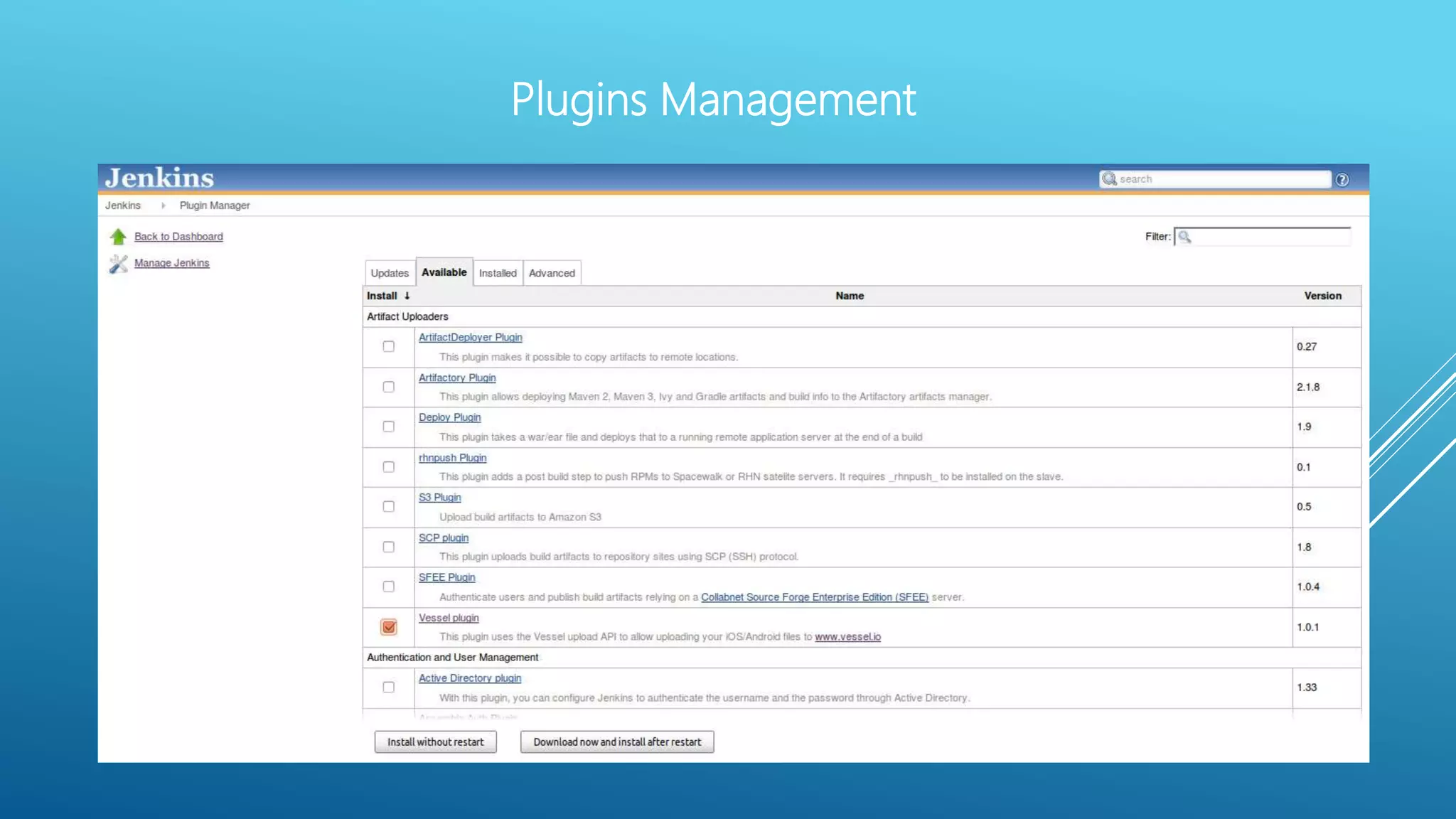Uncheck the Vessel plugin checkbox
The height and width of the screenshot is (819, 1456).
click(388, 627)
